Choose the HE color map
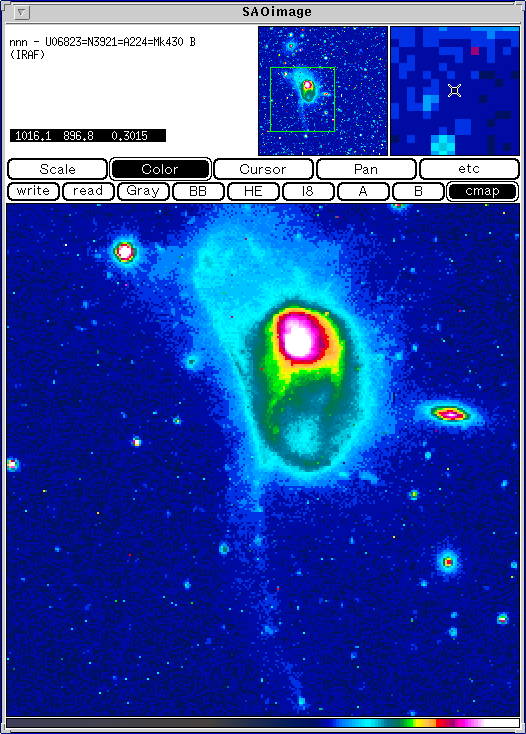 pyautogui.click(x=253, y=191)
